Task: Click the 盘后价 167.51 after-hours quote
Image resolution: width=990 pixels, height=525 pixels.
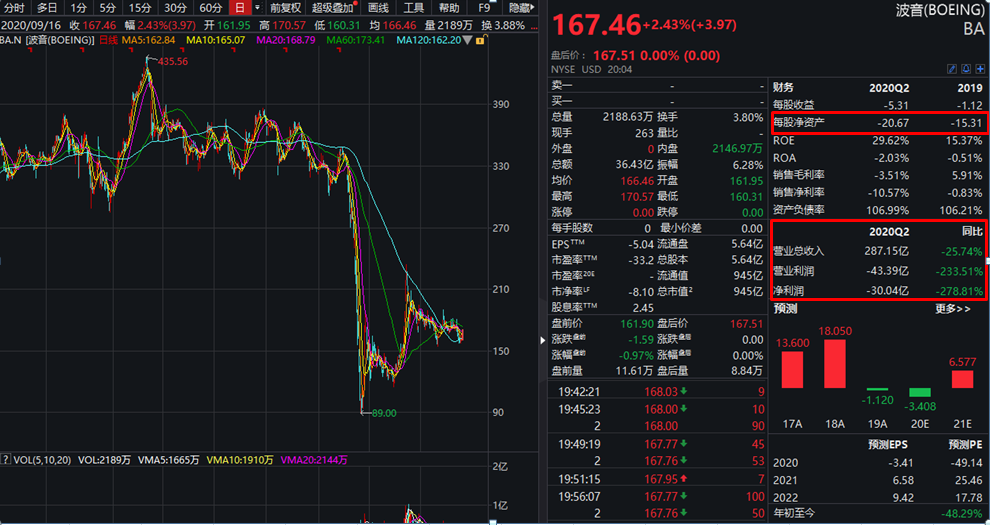Action: [636, 56]
